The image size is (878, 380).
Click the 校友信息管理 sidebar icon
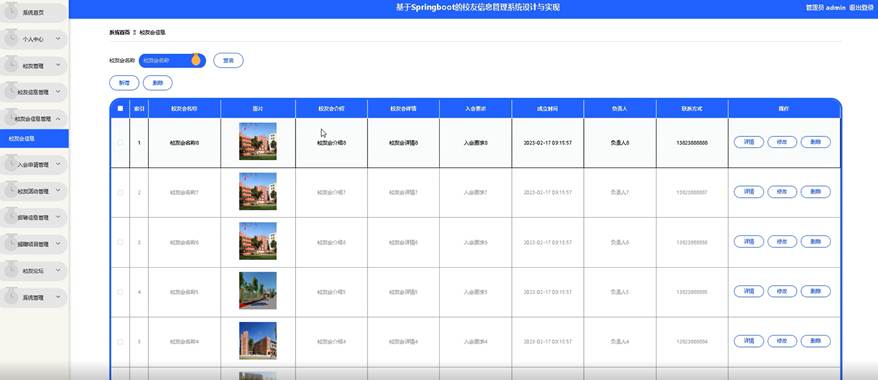pyautogui.click(x=11, y=92)
